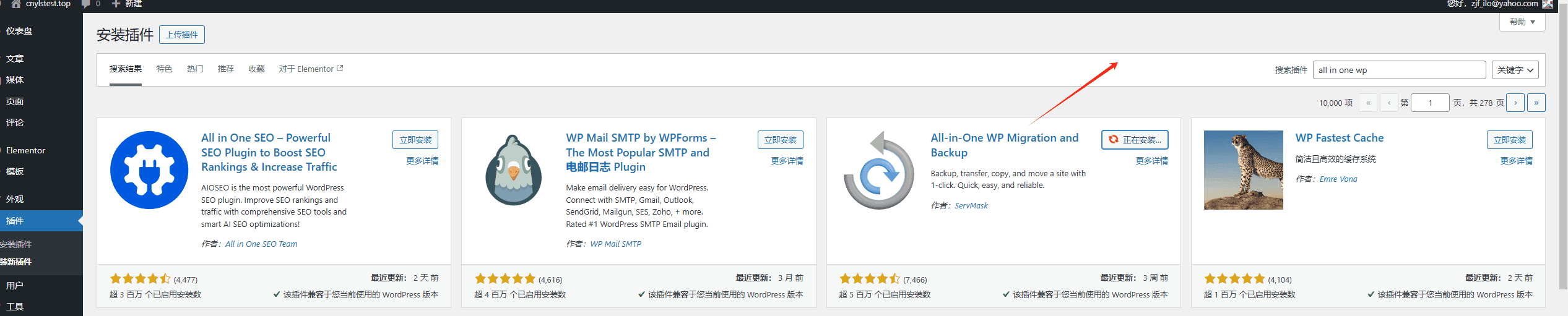This screenshot has height=316, width=1568.
Task: Open the Favorites plugins tab
Action: tap(256, 69)
